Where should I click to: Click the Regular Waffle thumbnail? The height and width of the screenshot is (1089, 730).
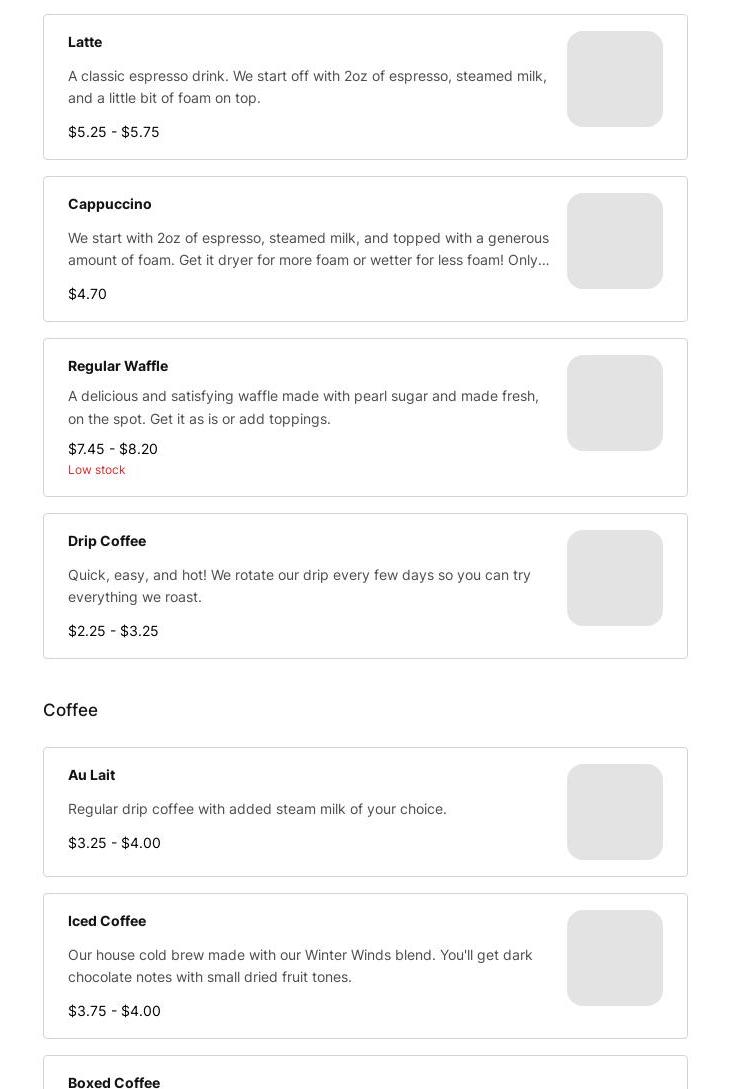(x=614, y=403)
